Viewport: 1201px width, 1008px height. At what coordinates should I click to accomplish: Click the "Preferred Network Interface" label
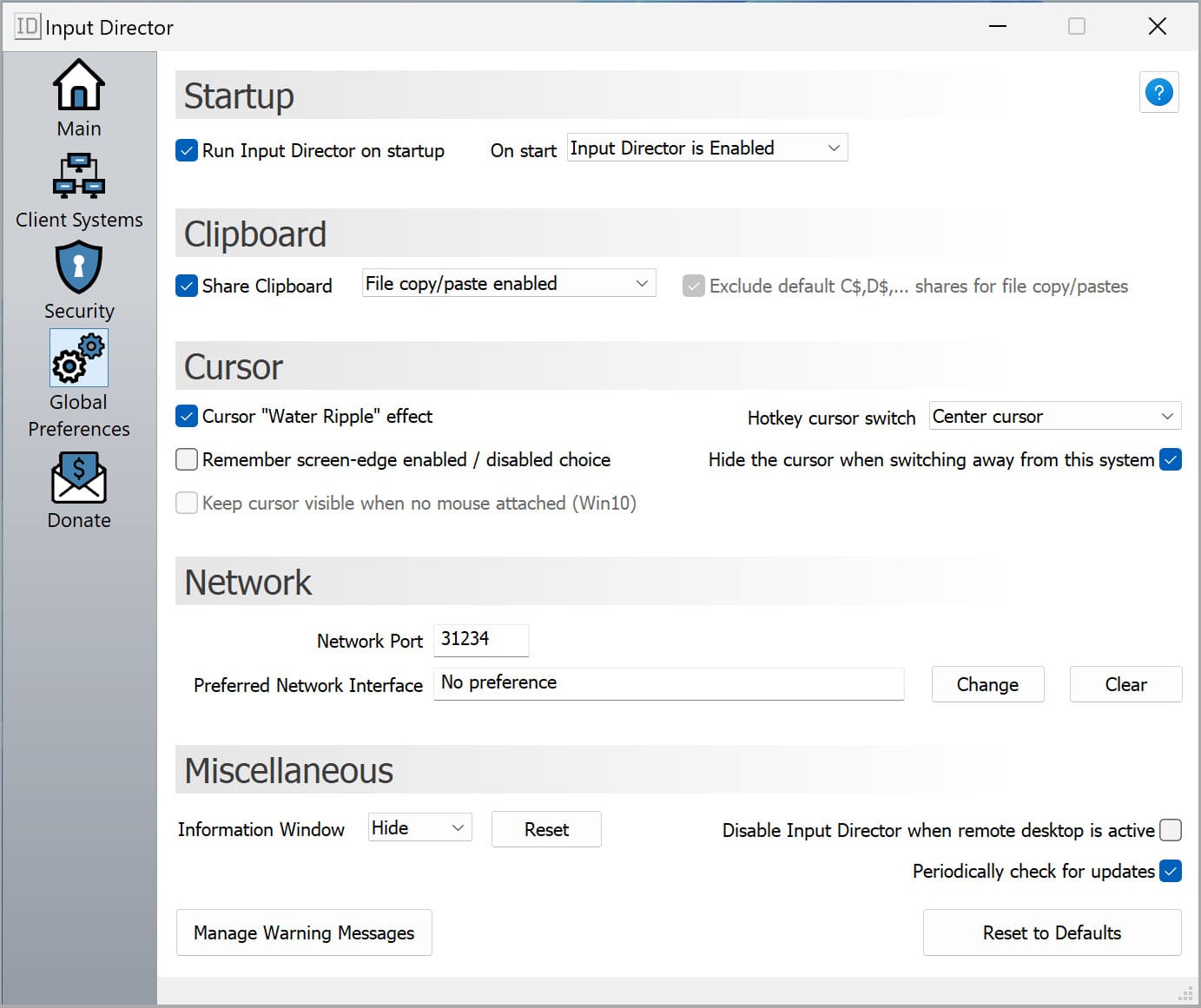308,685
